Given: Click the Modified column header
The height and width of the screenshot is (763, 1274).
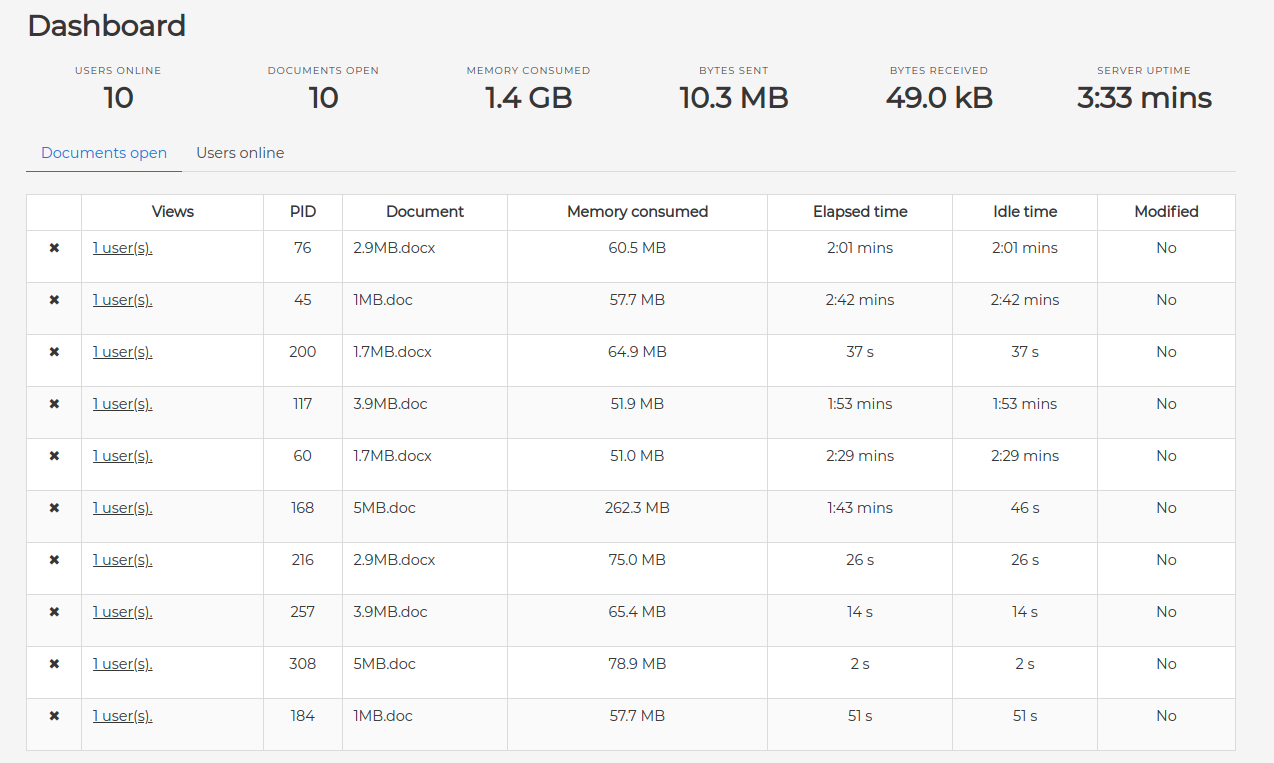Looking at the screenshot, I should [1166, 212].
